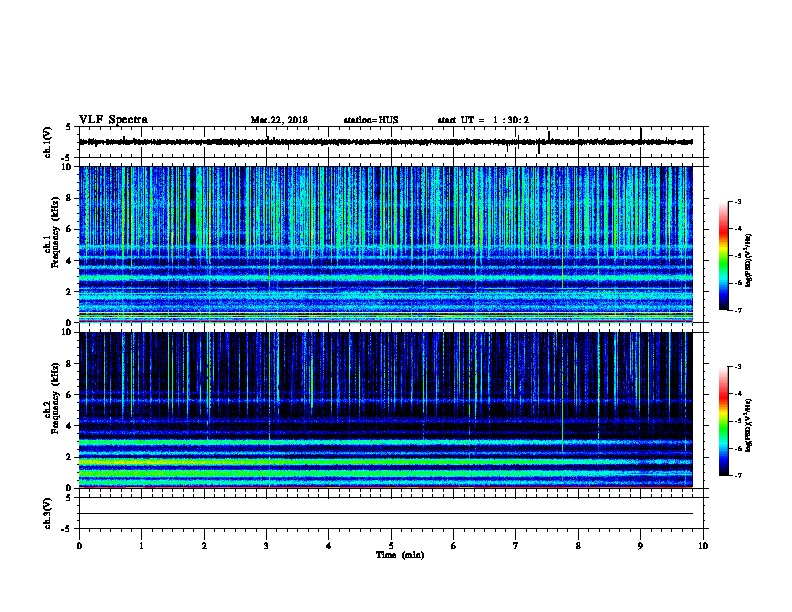Click the ch.1 spectrogram panel
The image size is (792, 612).
tap(386, 244)
